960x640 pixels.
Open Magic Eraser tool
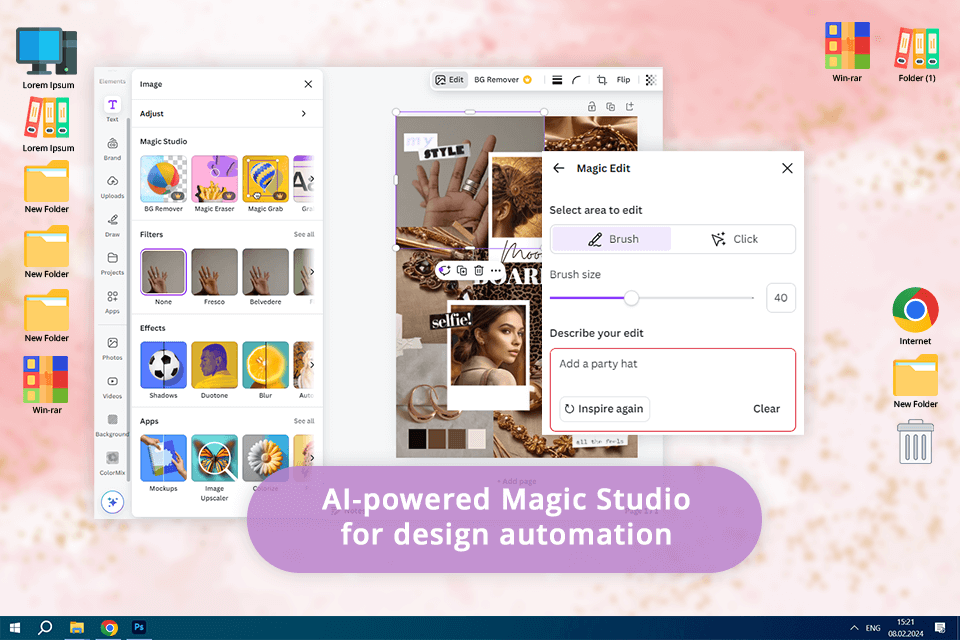tap(214, 183)
